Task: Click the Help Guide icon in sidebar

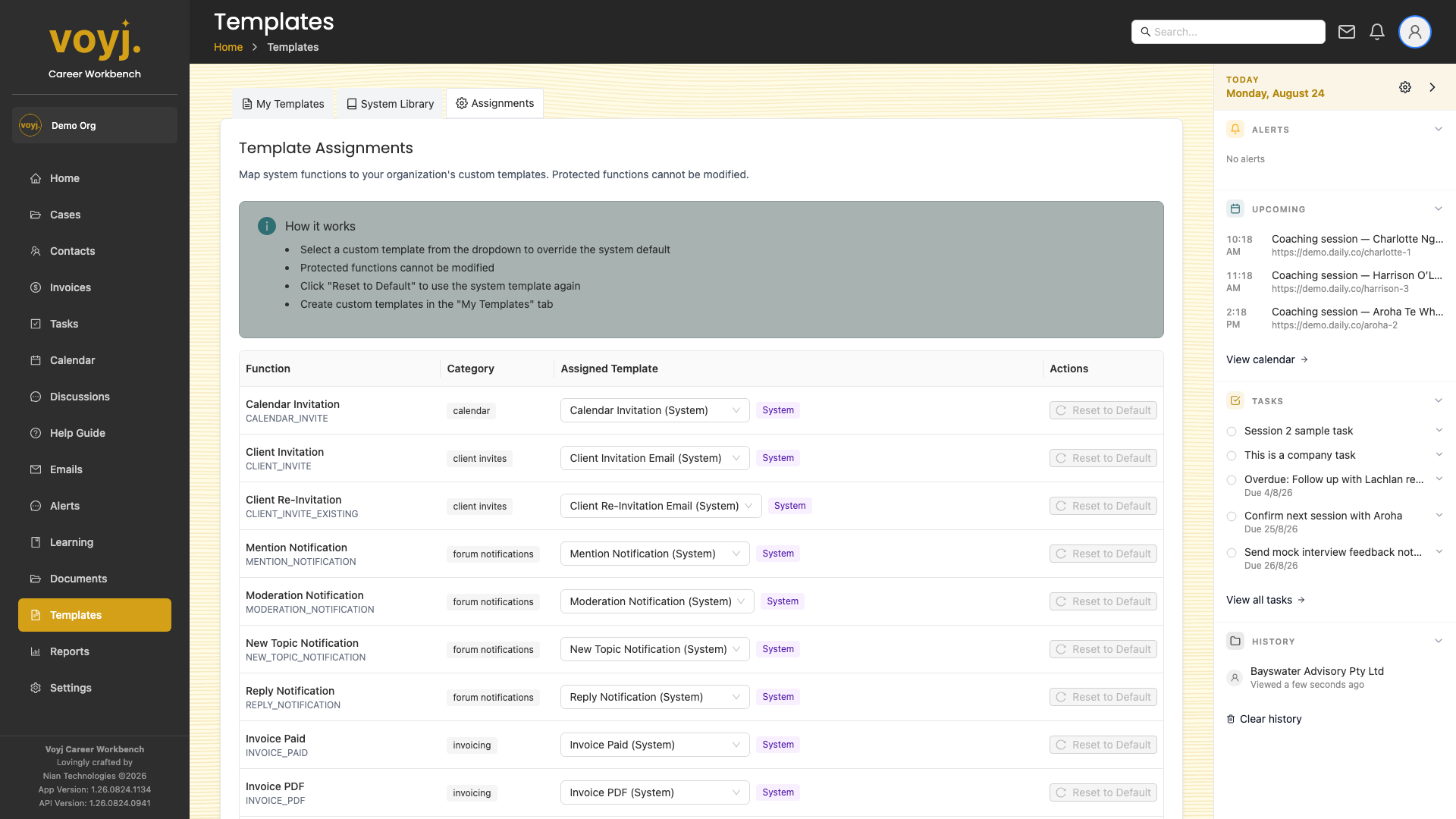Action: (36, 433)
